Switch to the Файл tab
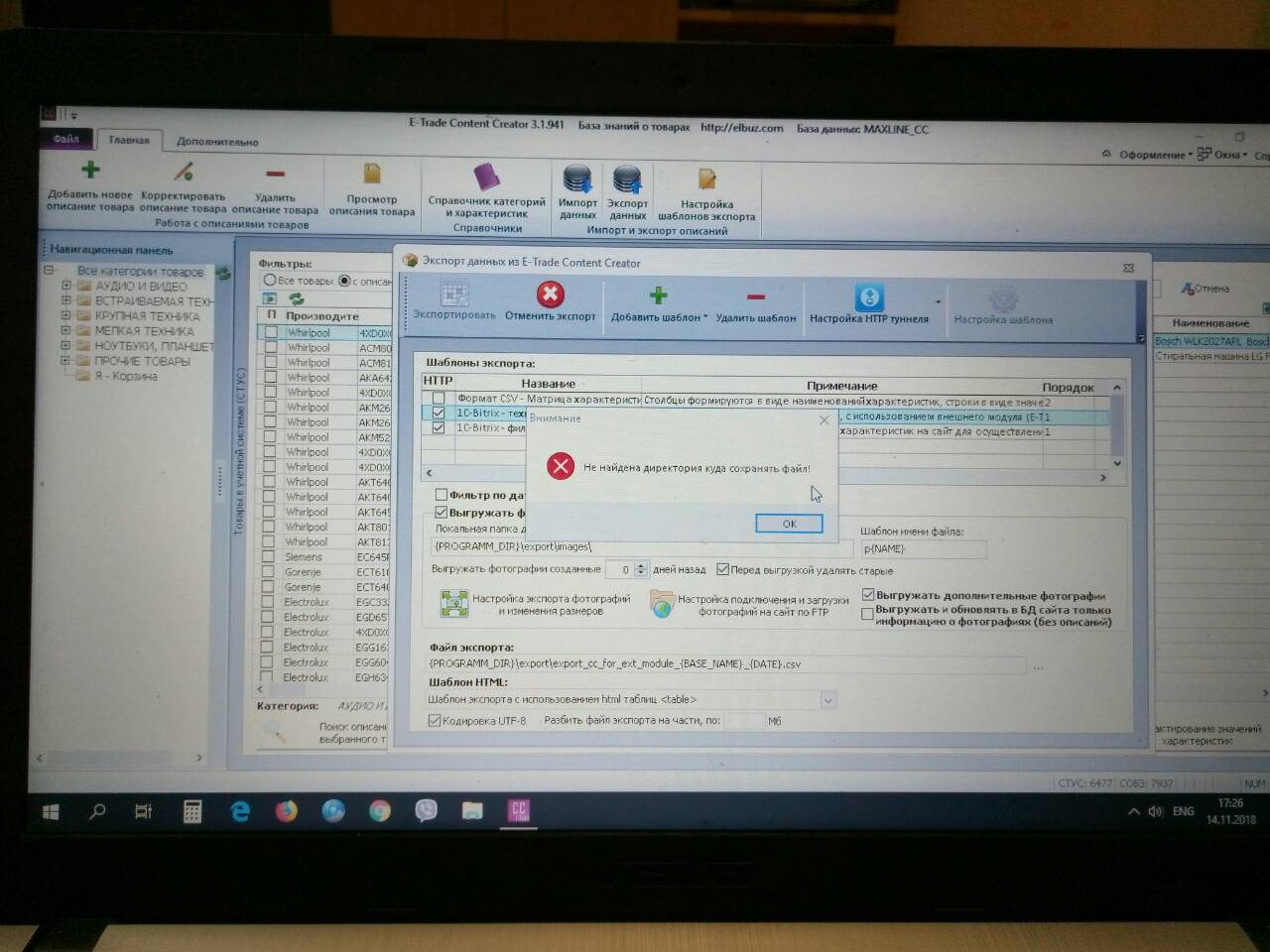 [x=65, y=139]
